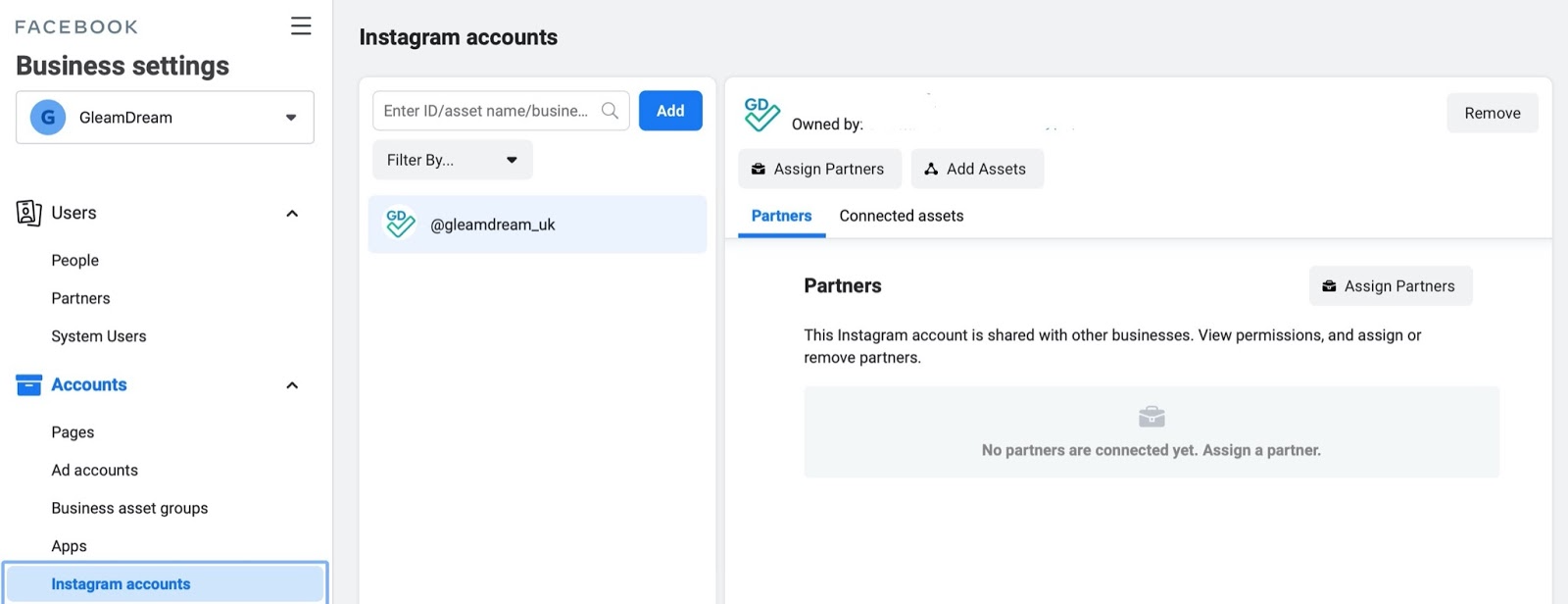
Task: Collapse the Users section chevron
Action: tap(292, 214)
